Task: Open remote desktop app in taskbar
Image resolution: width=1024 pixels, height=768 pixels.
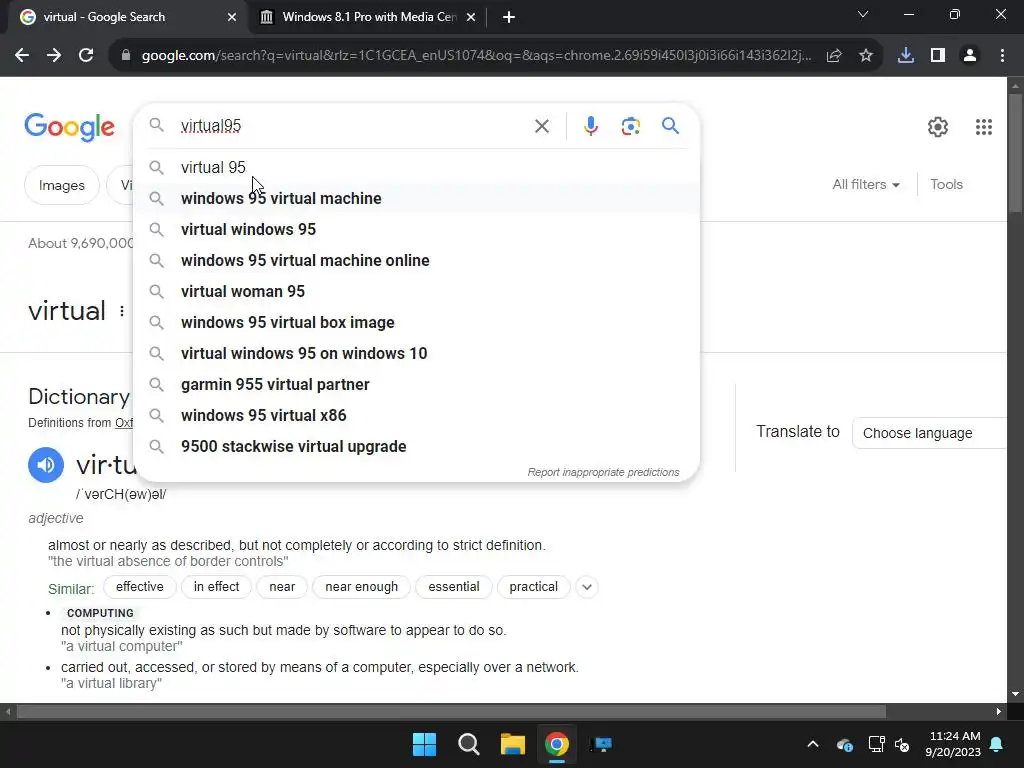Action: tap(601, 744)
